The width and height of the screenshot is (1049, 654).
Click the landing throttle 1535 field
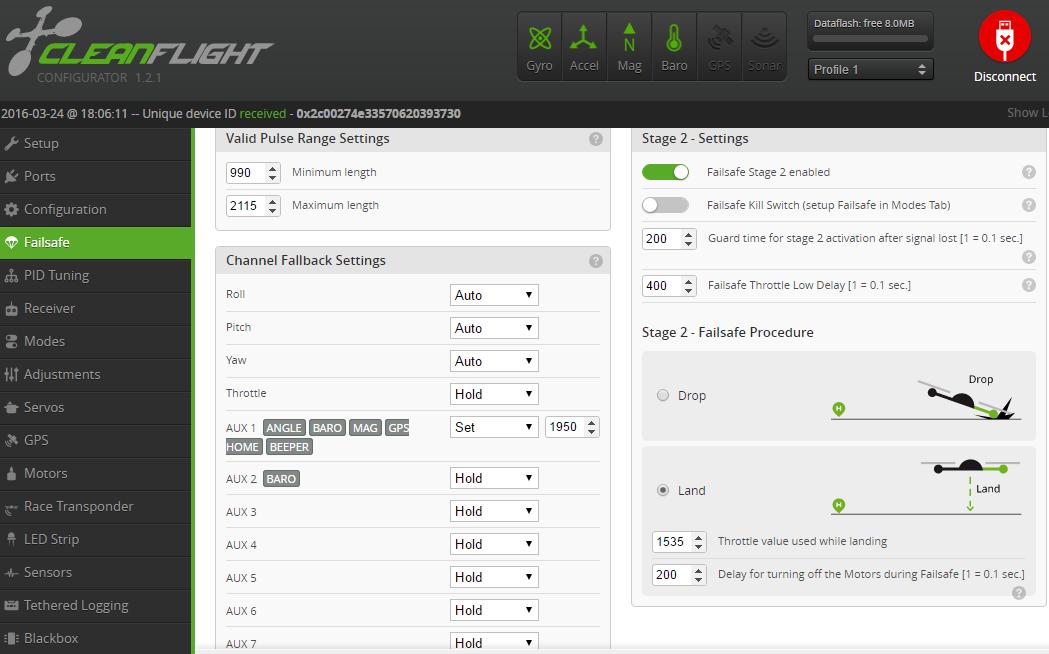coord(679,542)
